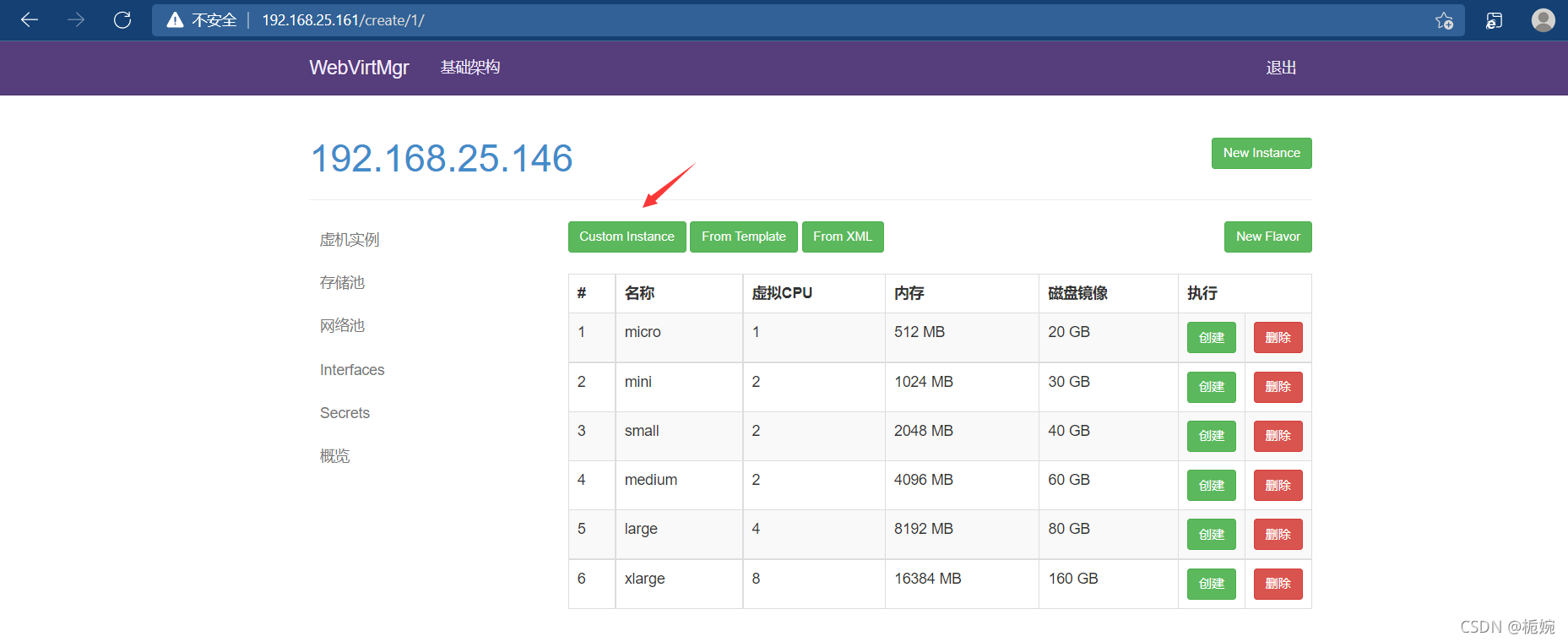The width and height of the screenshot is (1568, 642).
Task: Click the From XML button
Action: coord(843,237)
